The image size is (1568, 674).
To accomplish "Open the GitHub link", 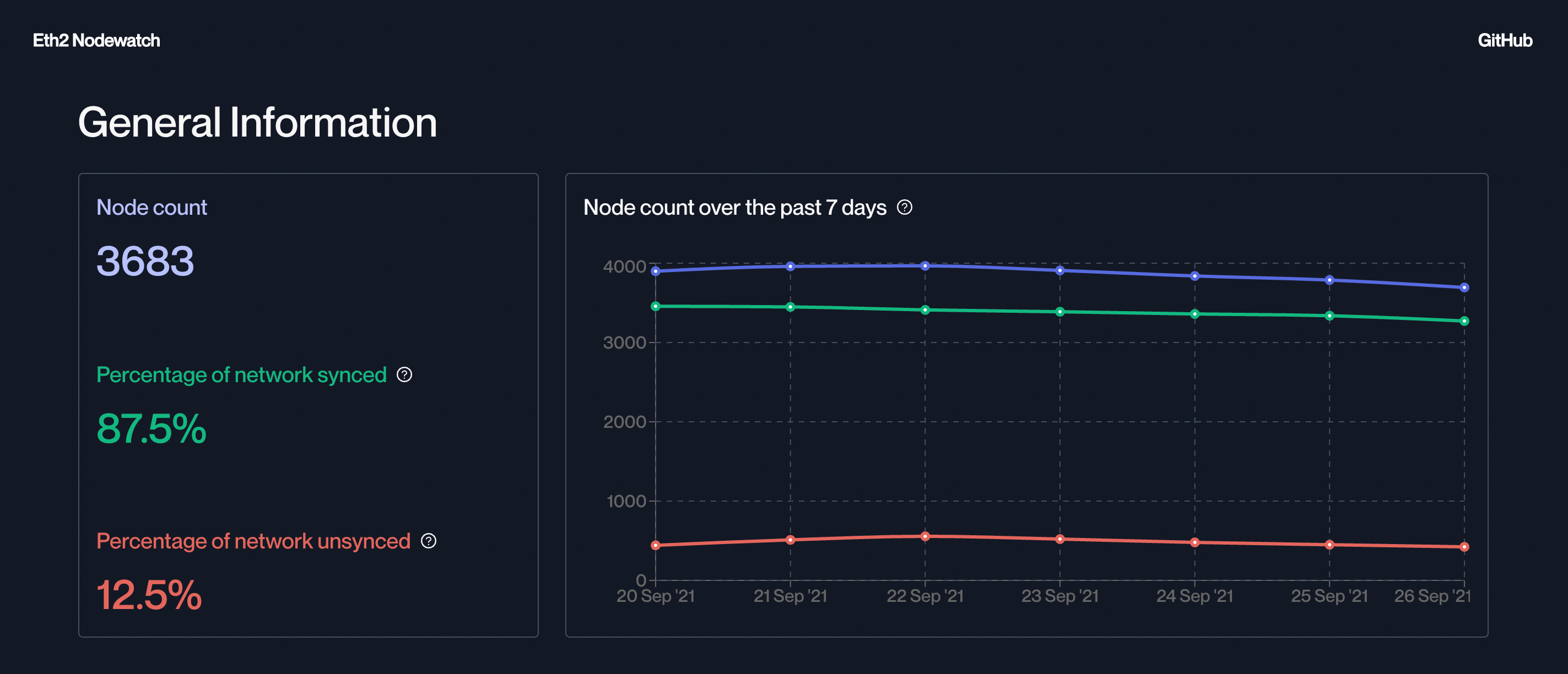I will click(x=1504, y=40).
